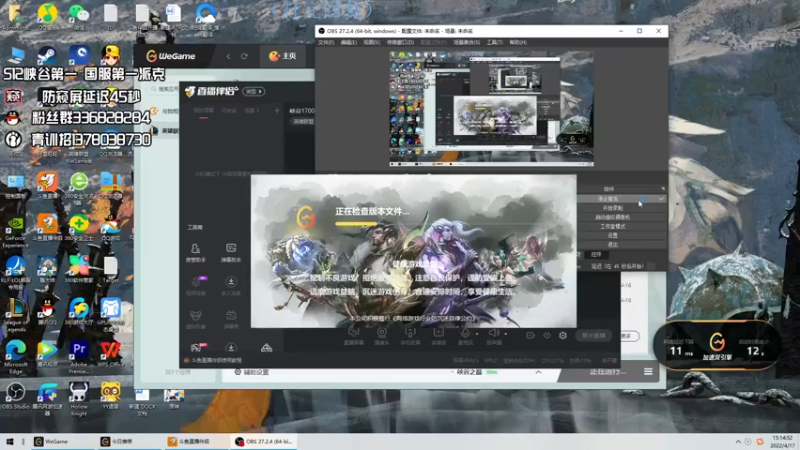Switch to OBS 27.2.4 on the taskbar
Viewport: 800px width, 450px height.
(x=264, y=441)
